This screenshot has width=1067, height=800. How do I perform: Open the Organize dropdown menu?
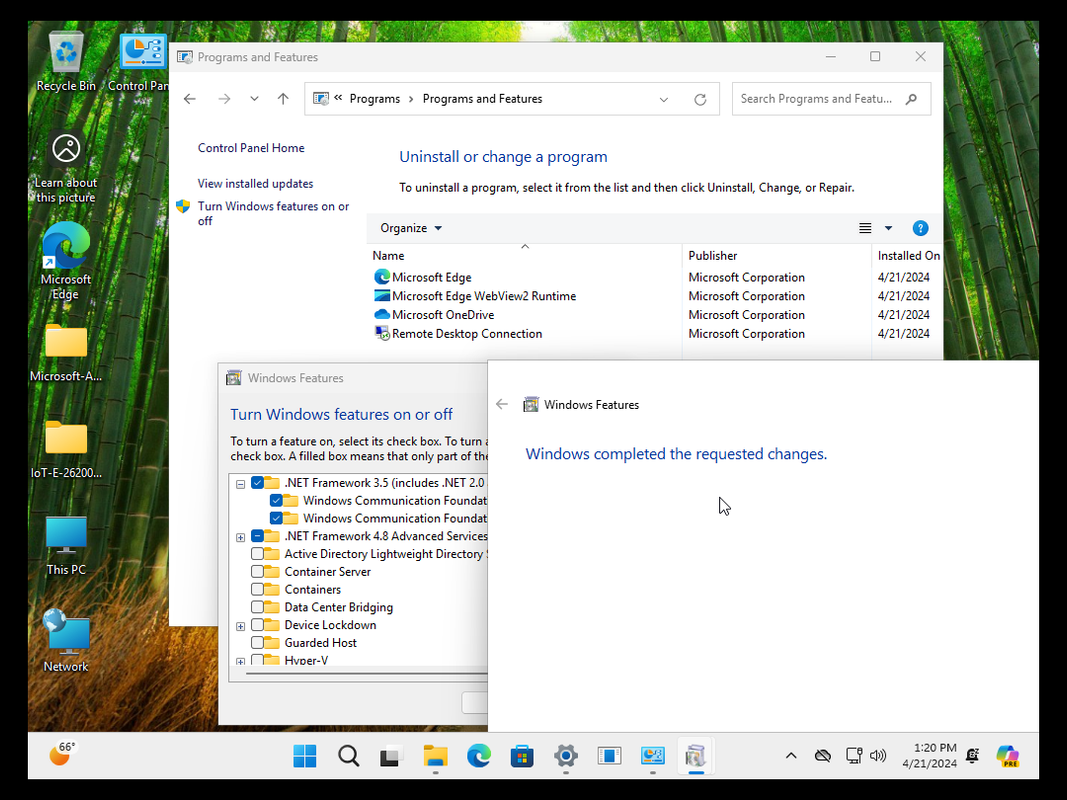tap(411, 229)
